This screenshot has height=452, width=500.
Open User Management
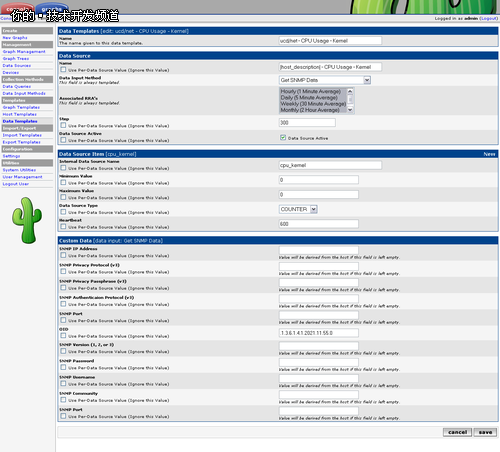click(x=22, y=177)
